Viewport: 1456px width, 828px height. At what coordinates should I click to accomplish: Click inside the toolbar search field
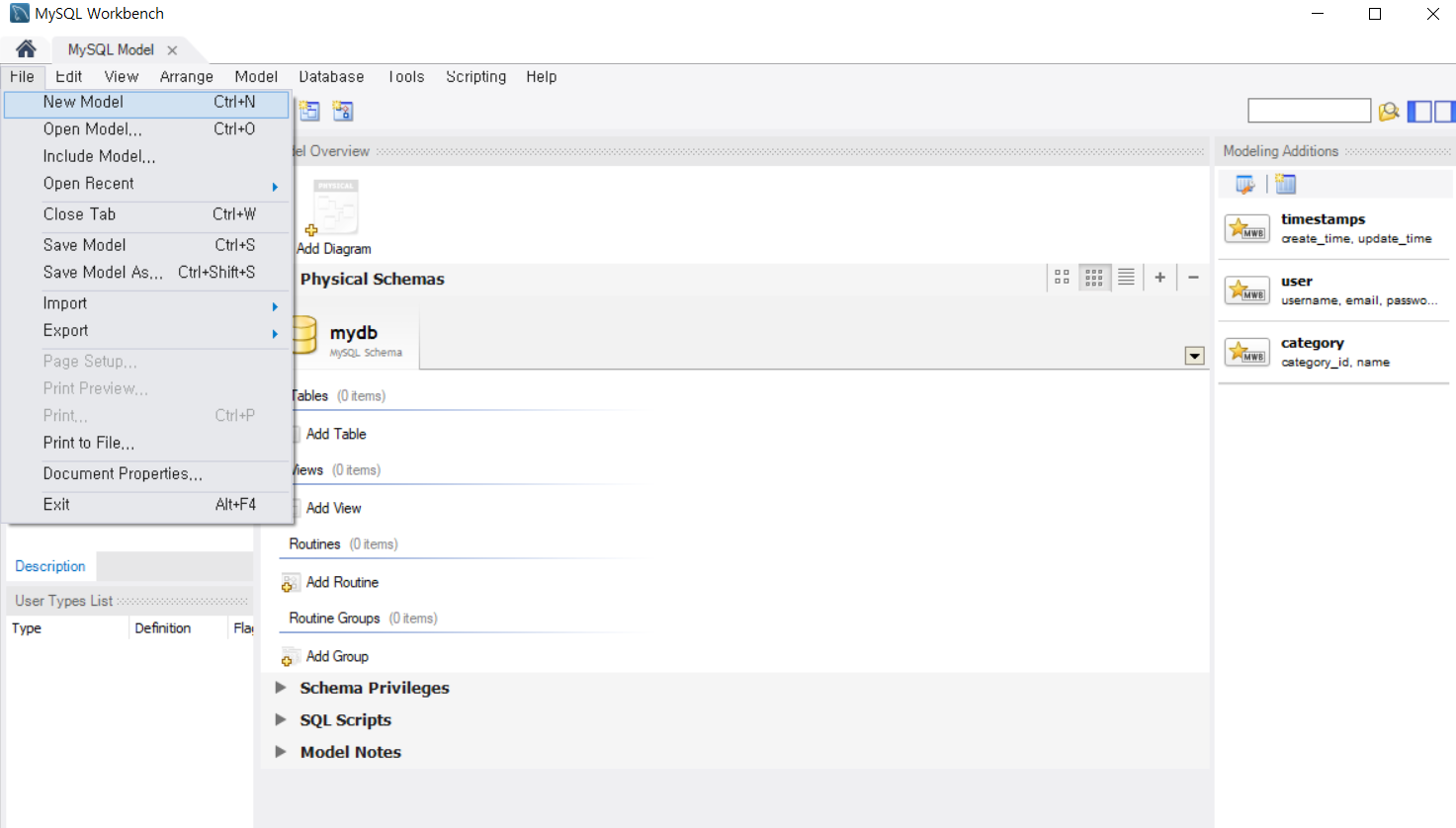[x=1309, y=111]
